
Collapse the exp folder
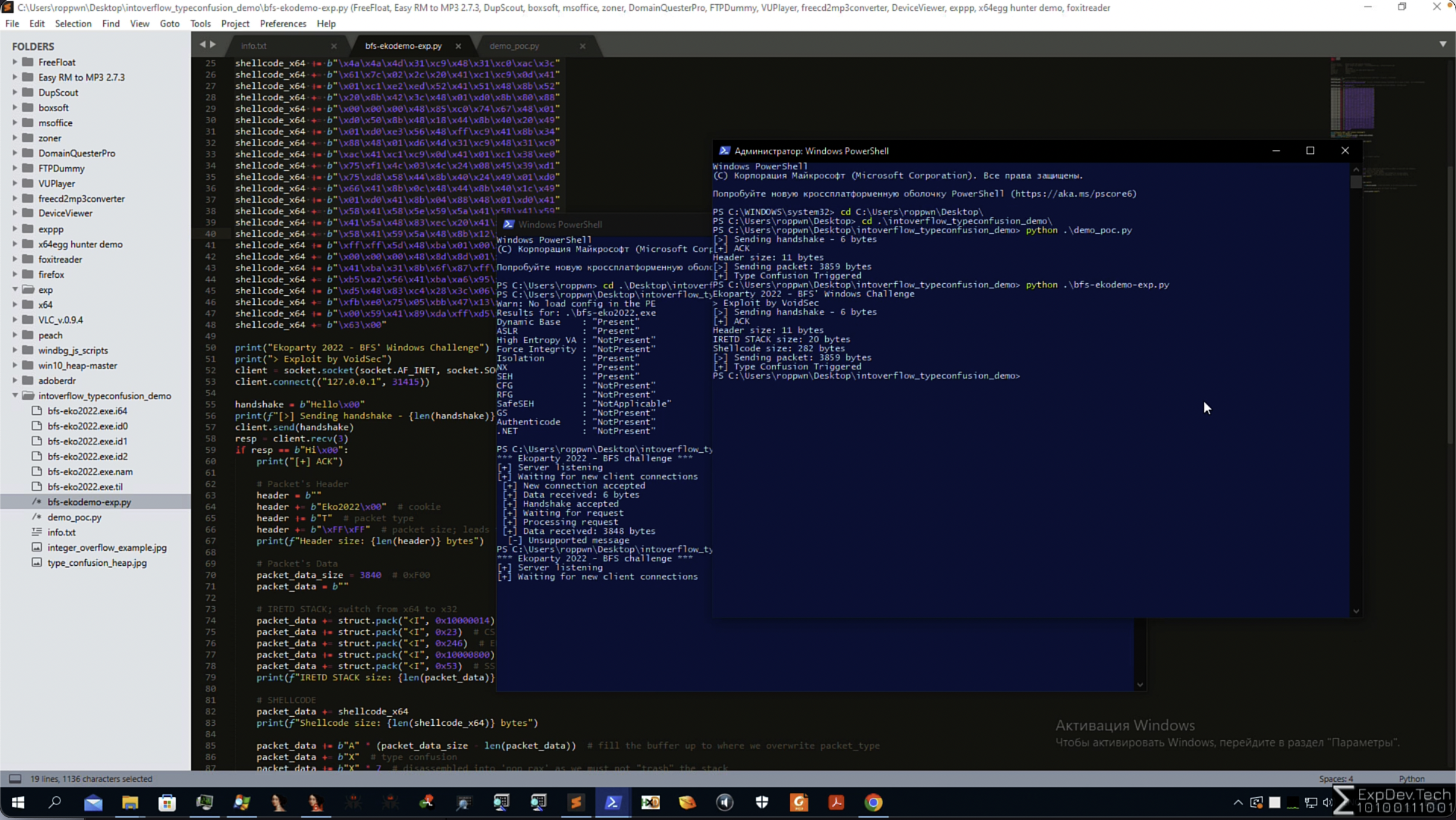(x=15, y=289)
